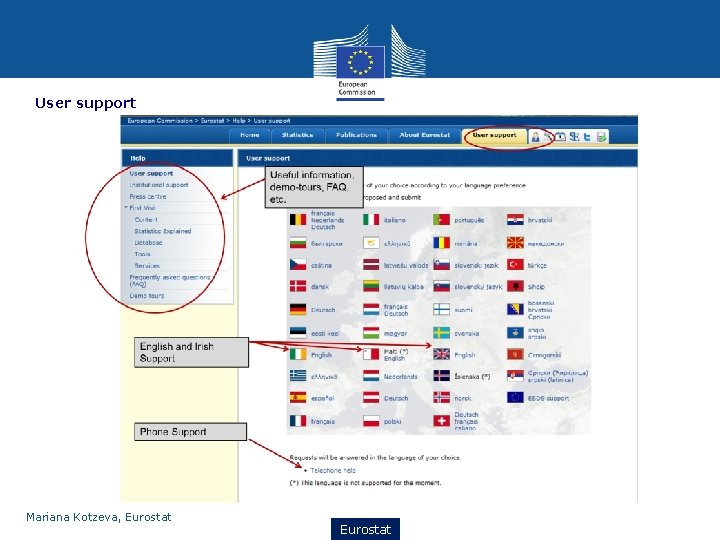720x540 pixels.
Task: Click the Telephone help link
Action: tap(333, 470)
